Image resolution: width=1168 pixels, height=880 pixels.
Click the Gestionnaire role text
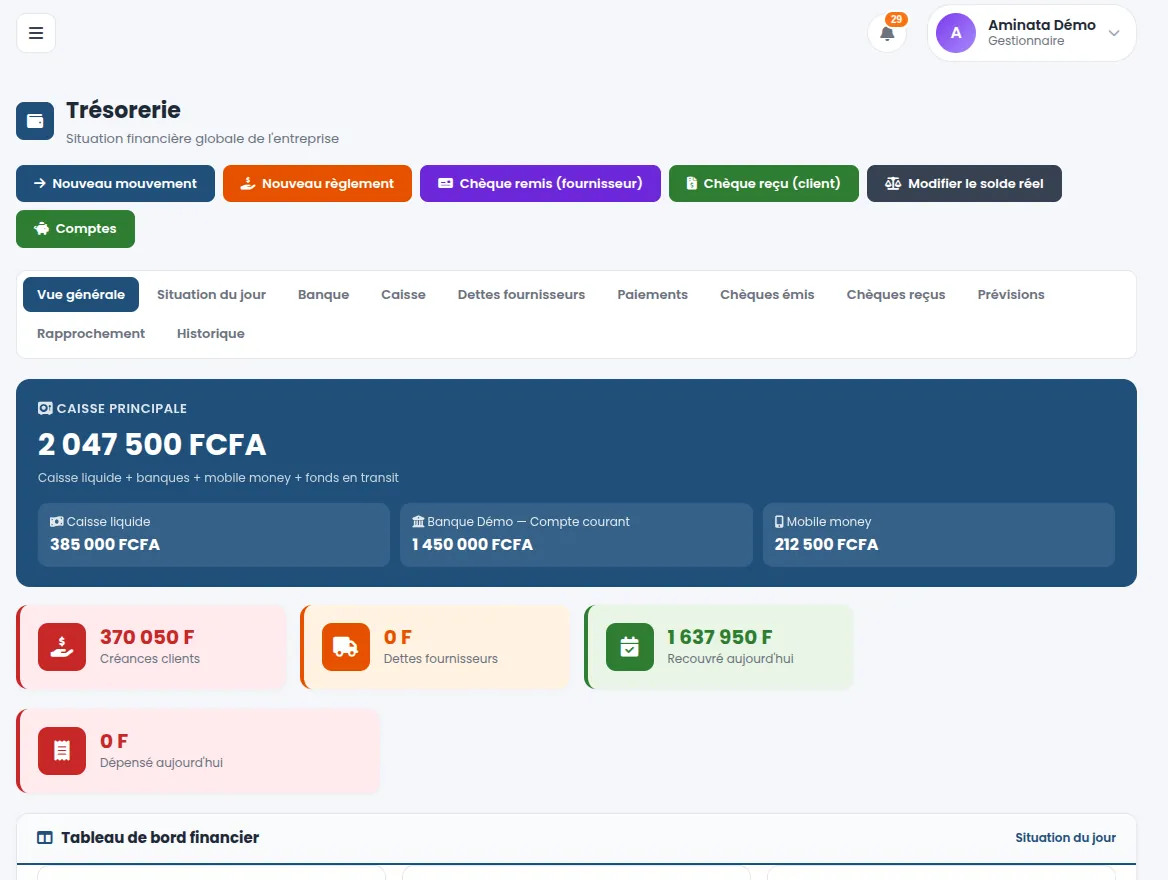click(x=1026, y=41)
